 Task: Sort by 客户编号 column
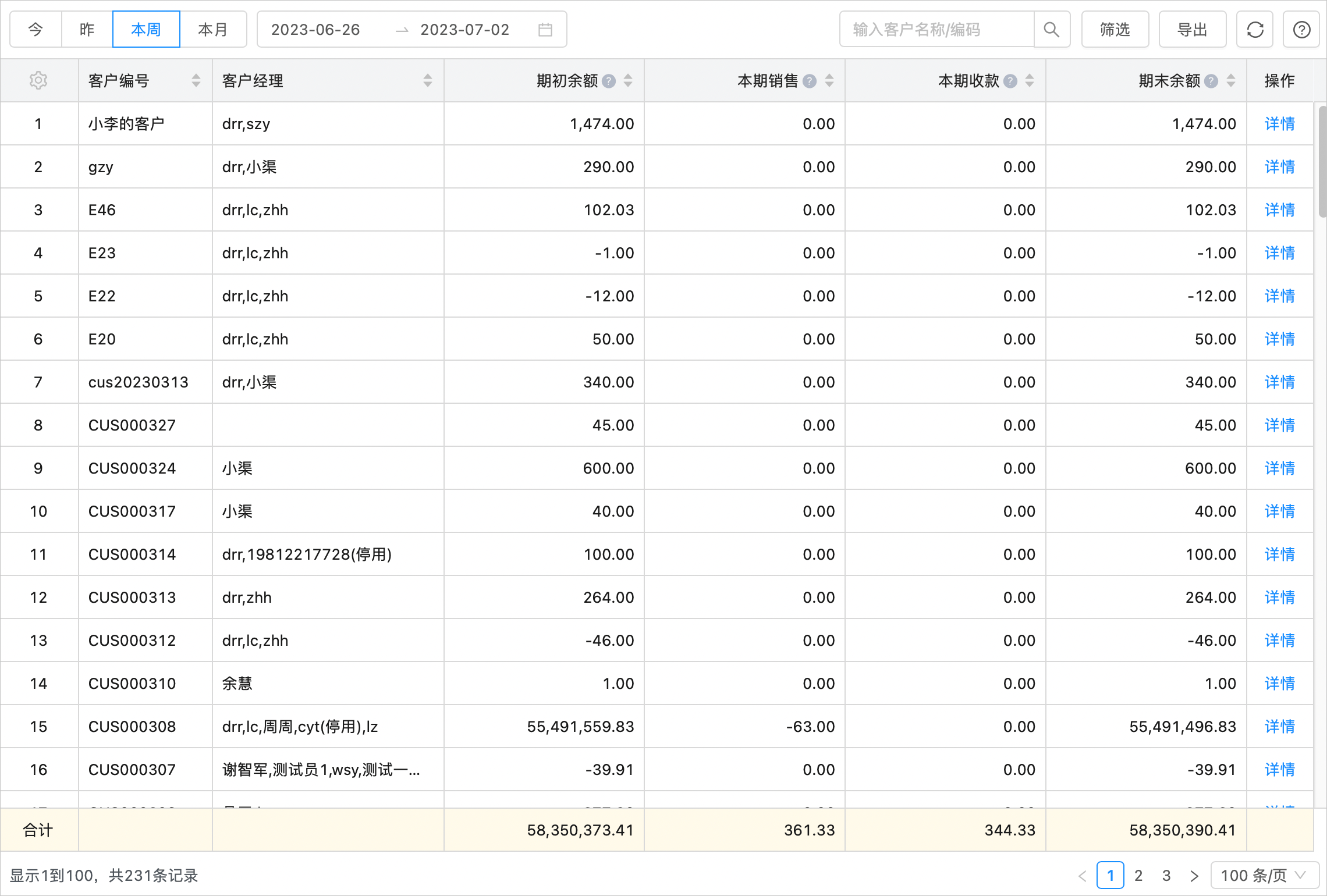(x=196, y=81)
